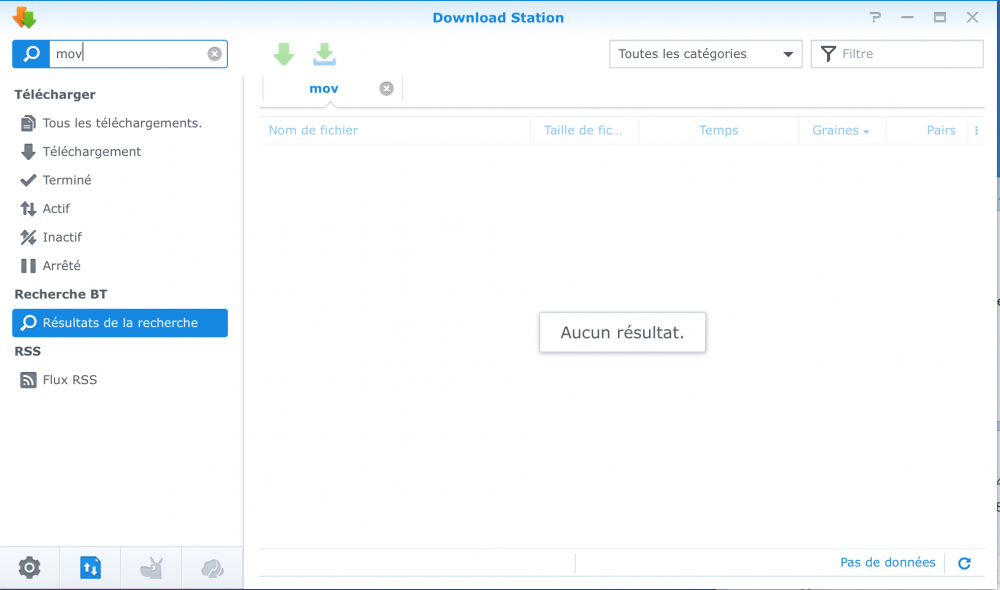Image resolution: width=1000 pixels, height=590 pixels.
Task: Show Terminé tasks
Action: click(120, 180)
